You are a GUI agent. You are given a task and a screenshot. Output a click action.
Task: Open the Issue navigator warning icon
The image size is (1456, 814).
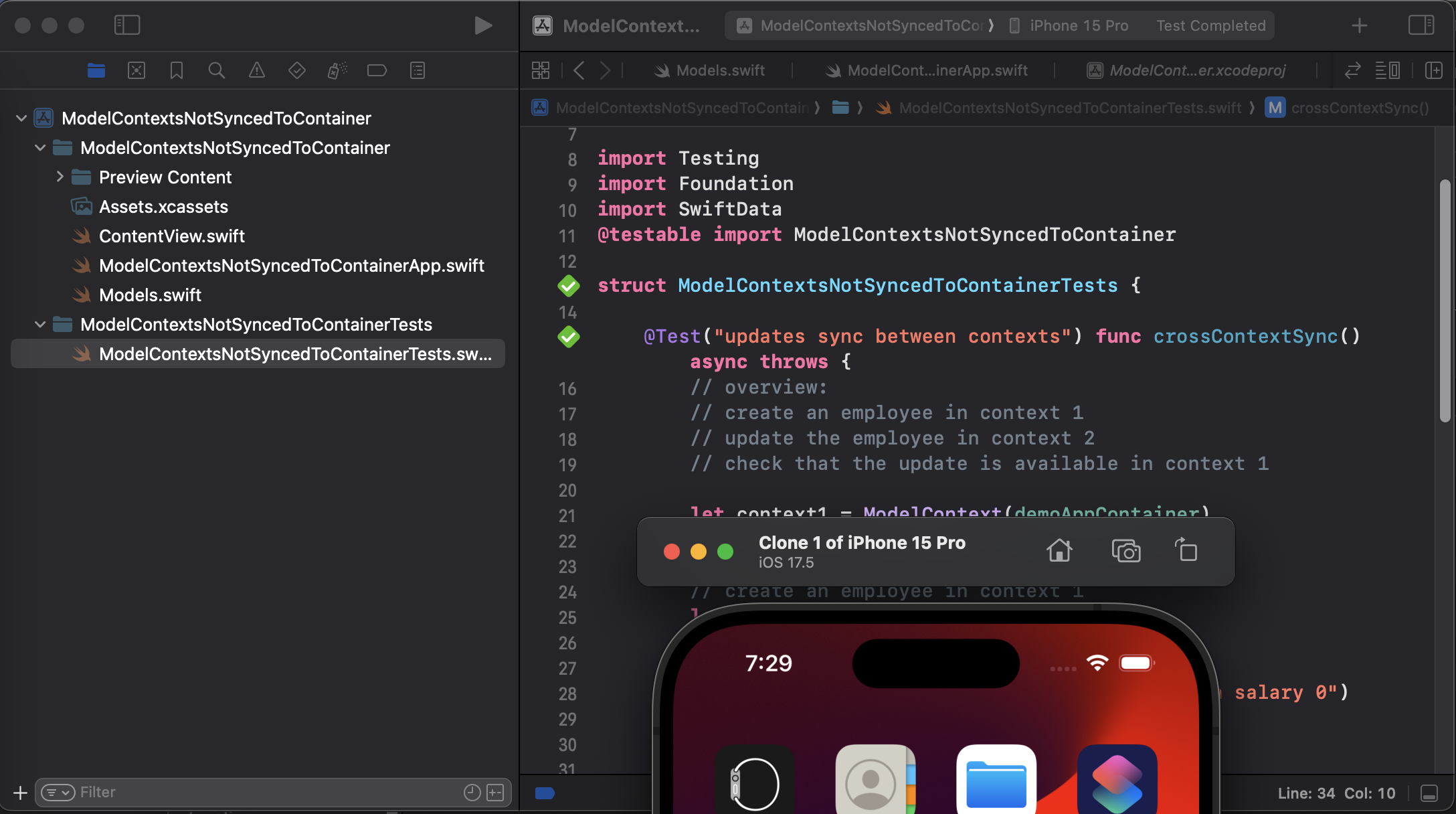pyautogui.click(x=257, y=70)
